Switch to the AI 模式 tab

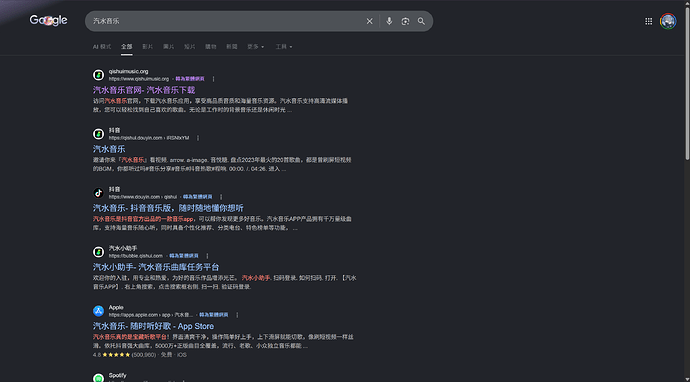click(x=102, y=47)
